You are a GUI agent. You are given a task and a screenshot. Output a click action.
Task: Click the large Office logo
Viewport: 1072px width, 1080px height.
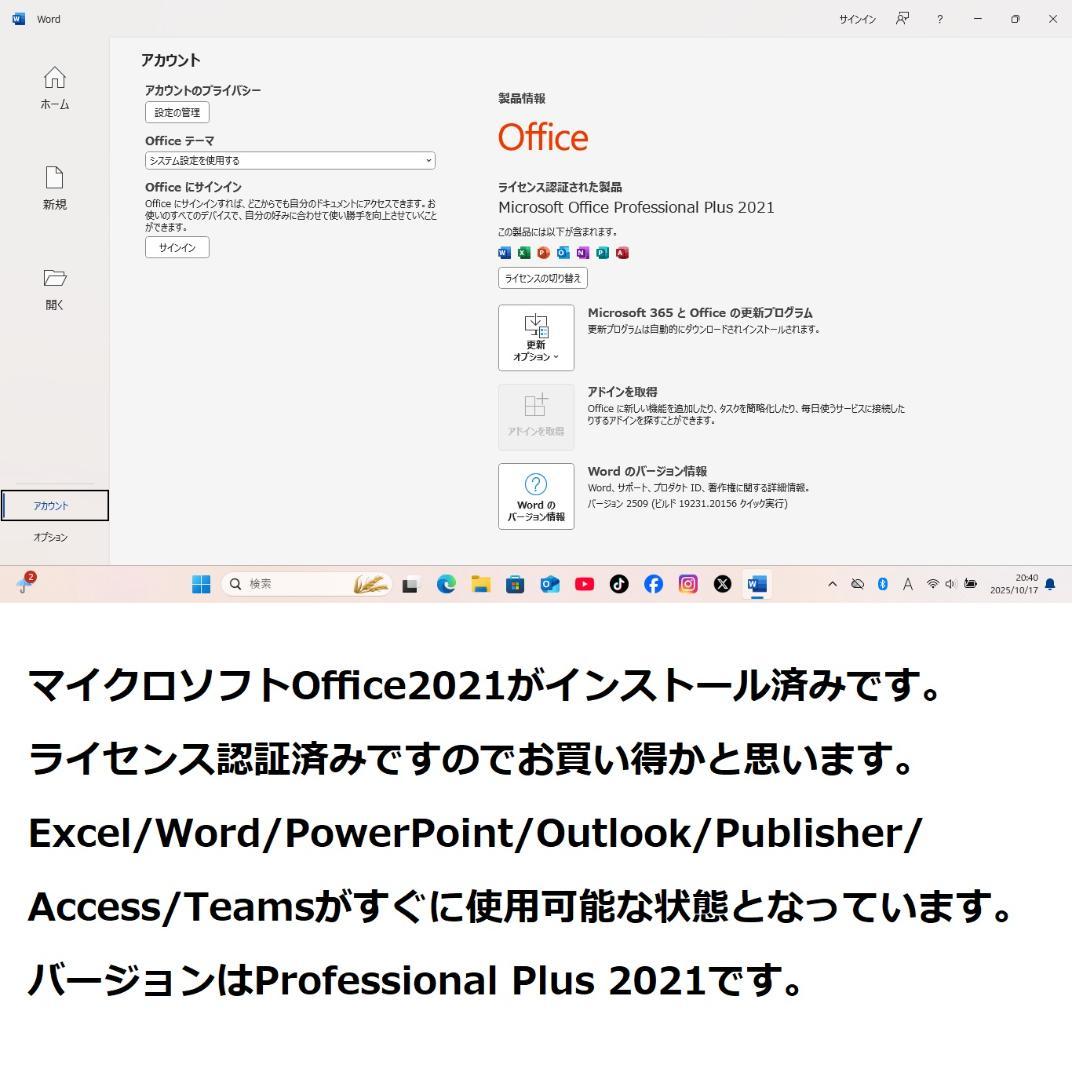pos(543,137)
